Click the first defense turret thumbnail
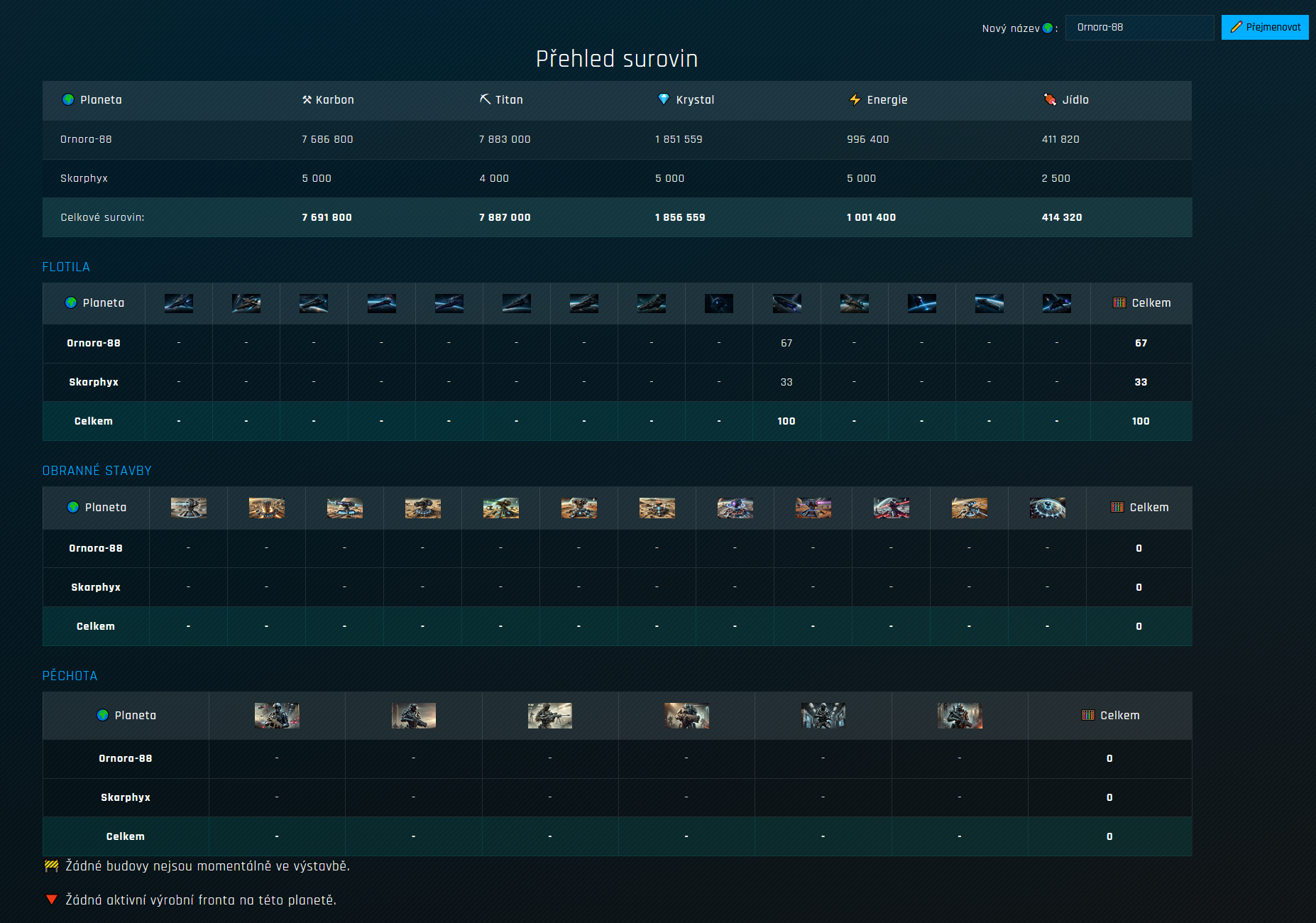The width and height of the screenshot is (1316, 923). (x=189, y=508)
